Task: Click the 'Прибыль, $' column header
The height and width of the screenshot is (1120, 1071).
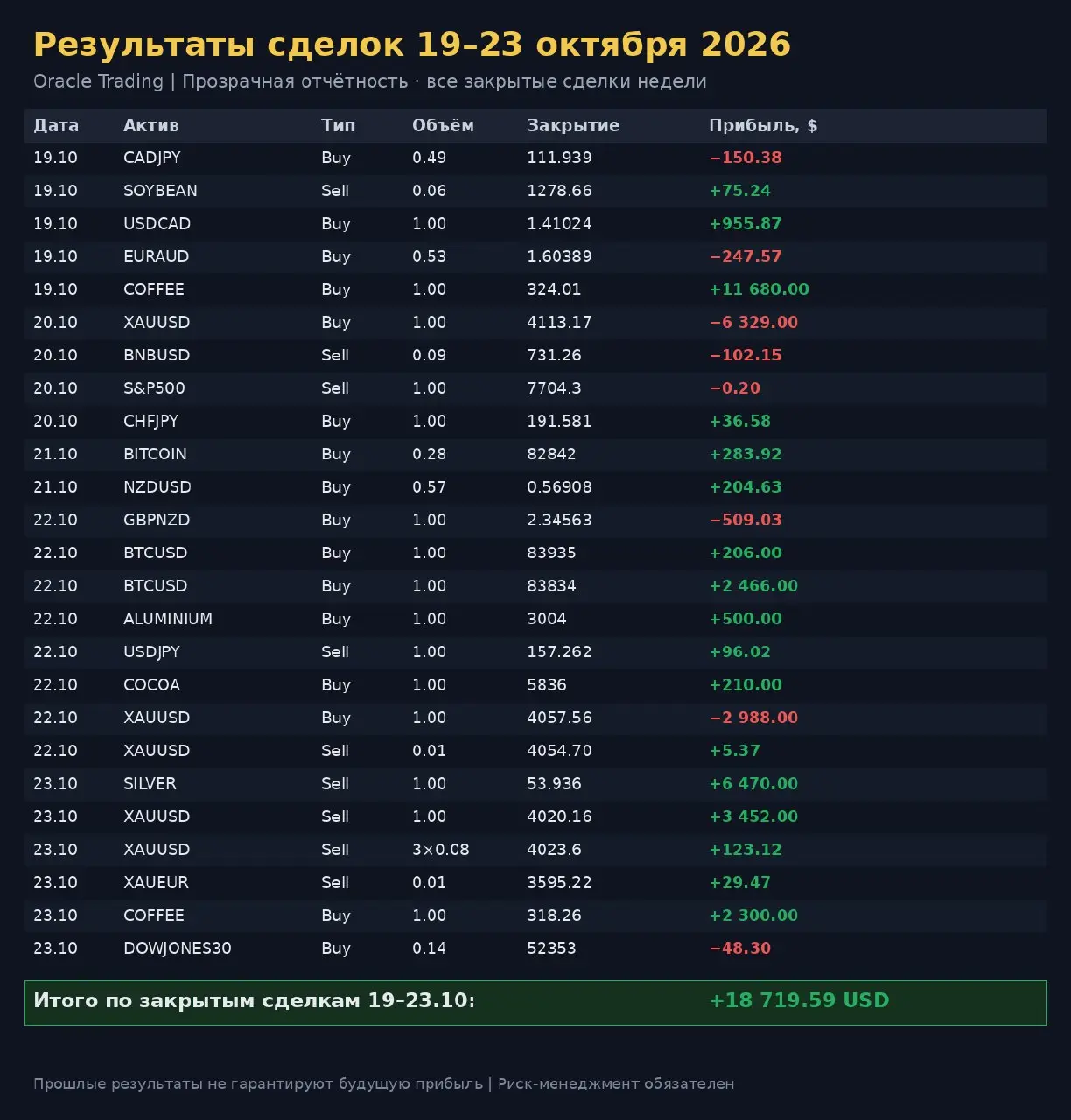Action: pos(763,125)
